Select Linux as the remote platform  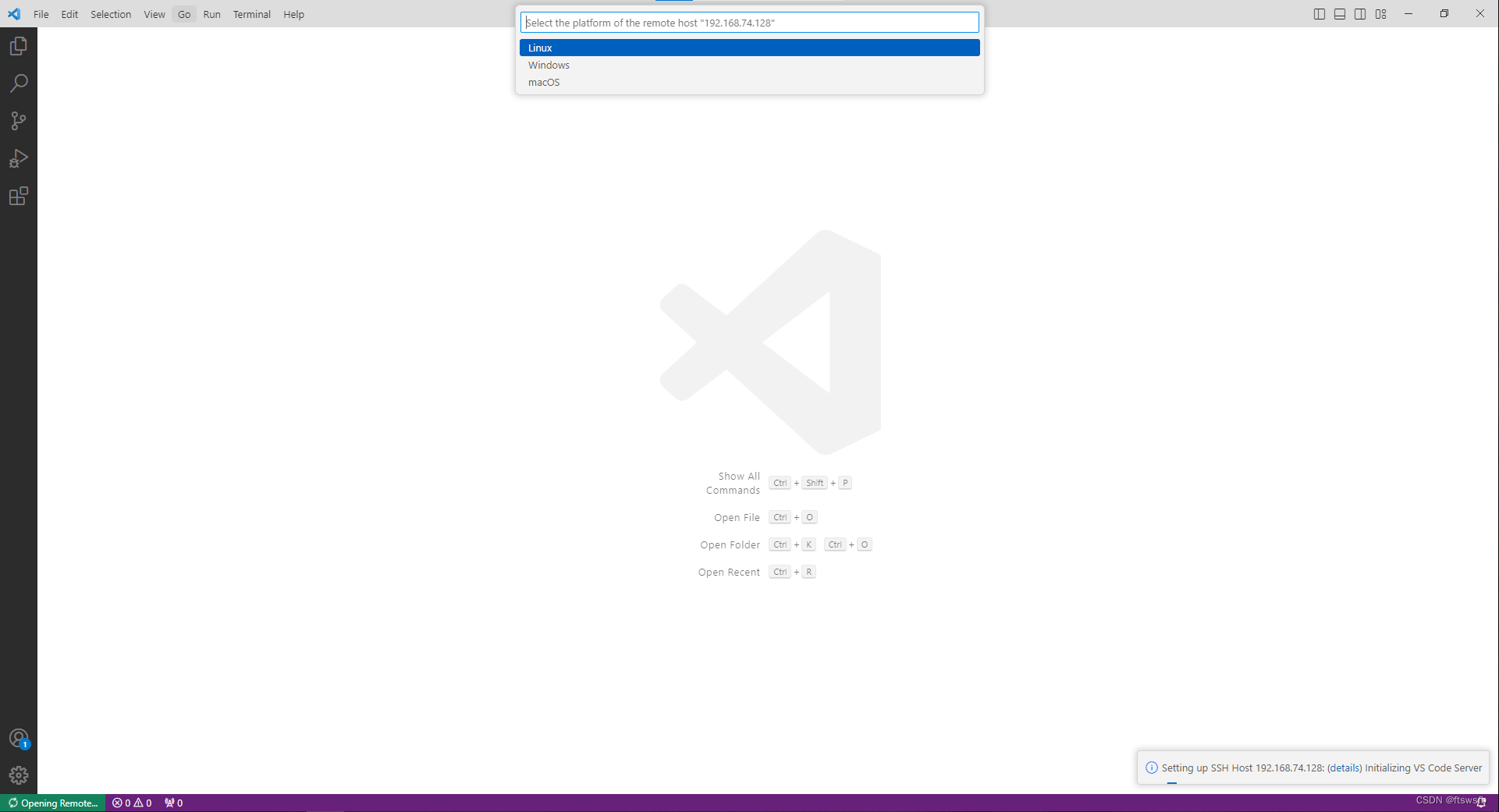[749, 48]
